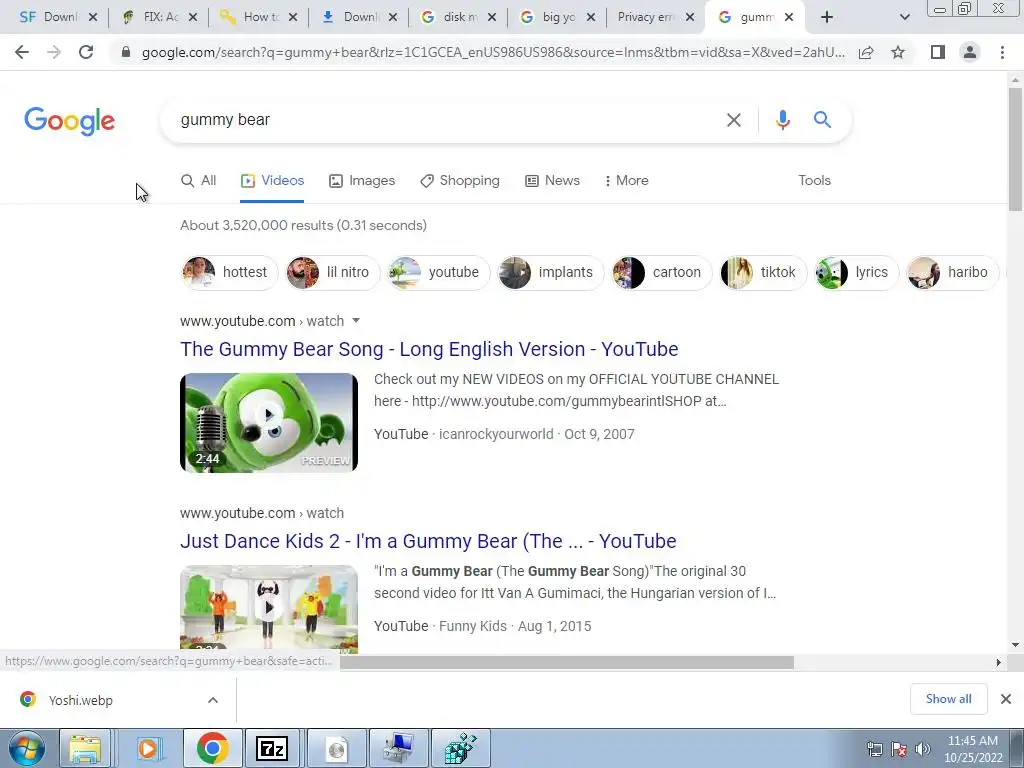
Task: Click the Chrome taskbar icon
Action: tap(212, 749)
